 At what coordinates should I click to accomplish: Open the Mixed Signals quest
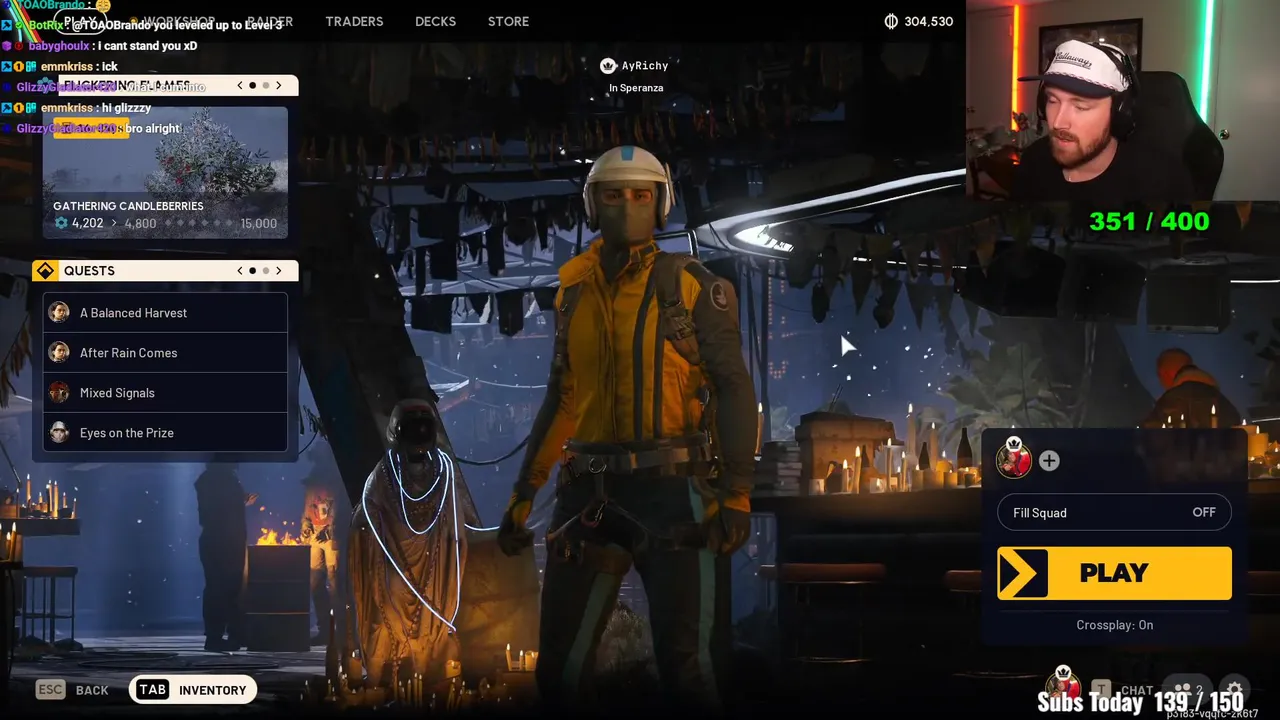click(165, 393)
